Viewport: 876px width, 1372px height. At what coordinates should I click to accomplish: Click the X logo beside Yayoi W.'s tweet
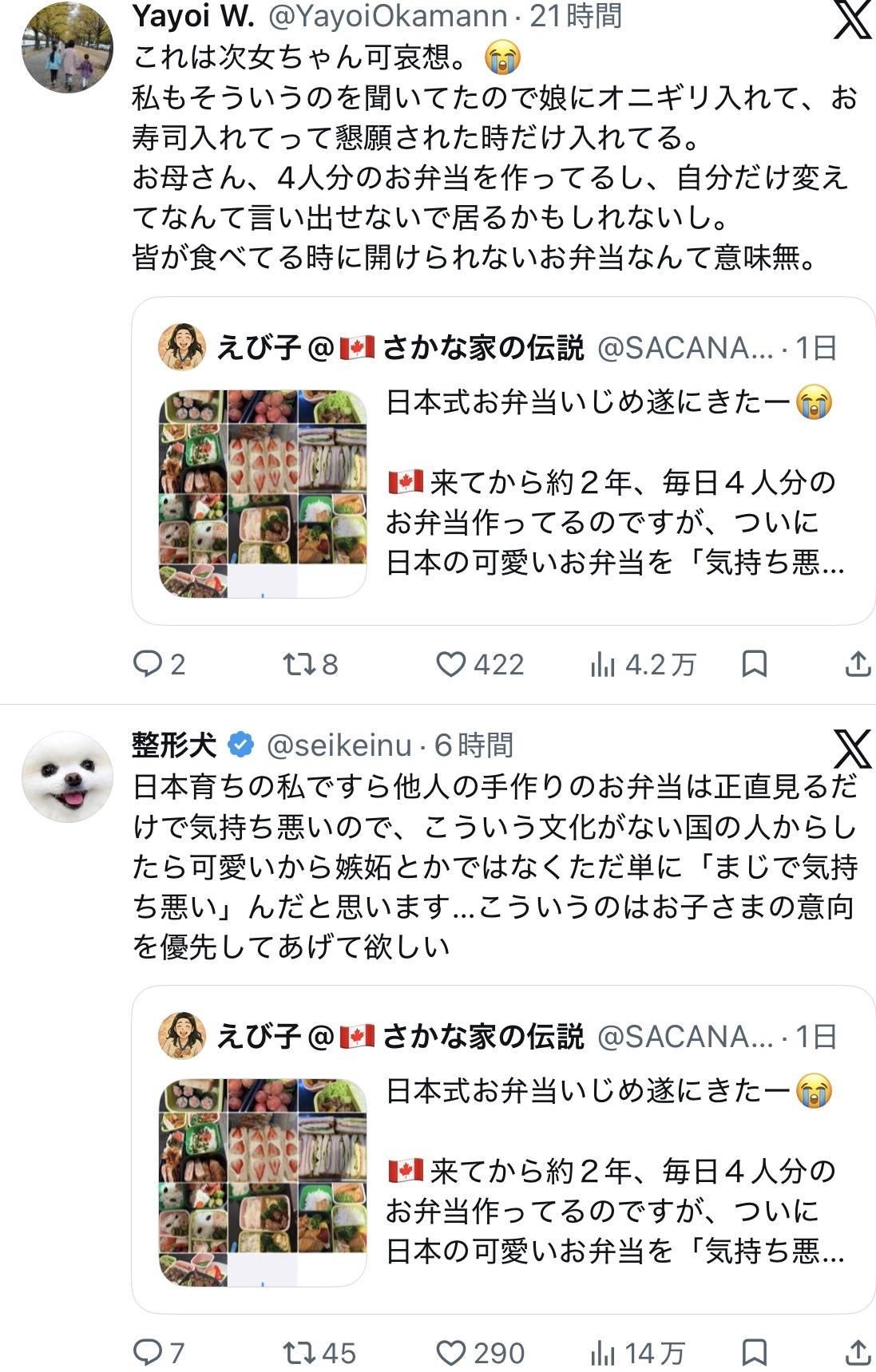852,20
